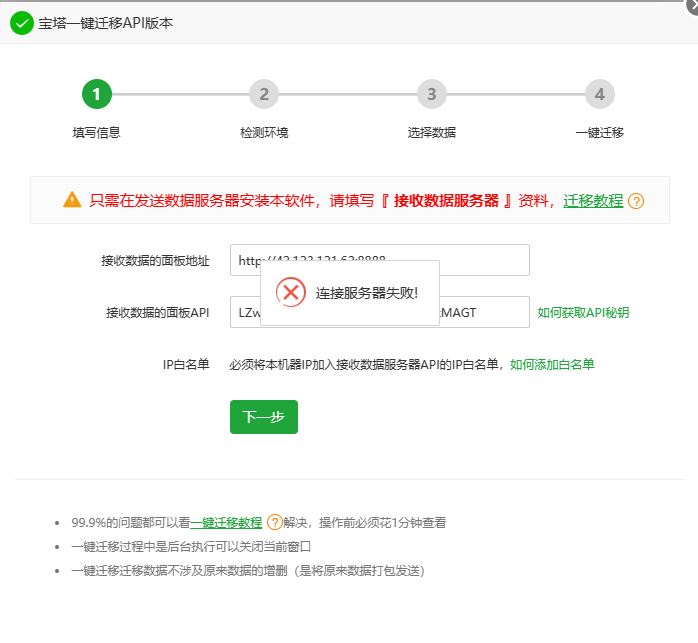Open the 迁移教程 link in the warning

[x=593, y=201]
